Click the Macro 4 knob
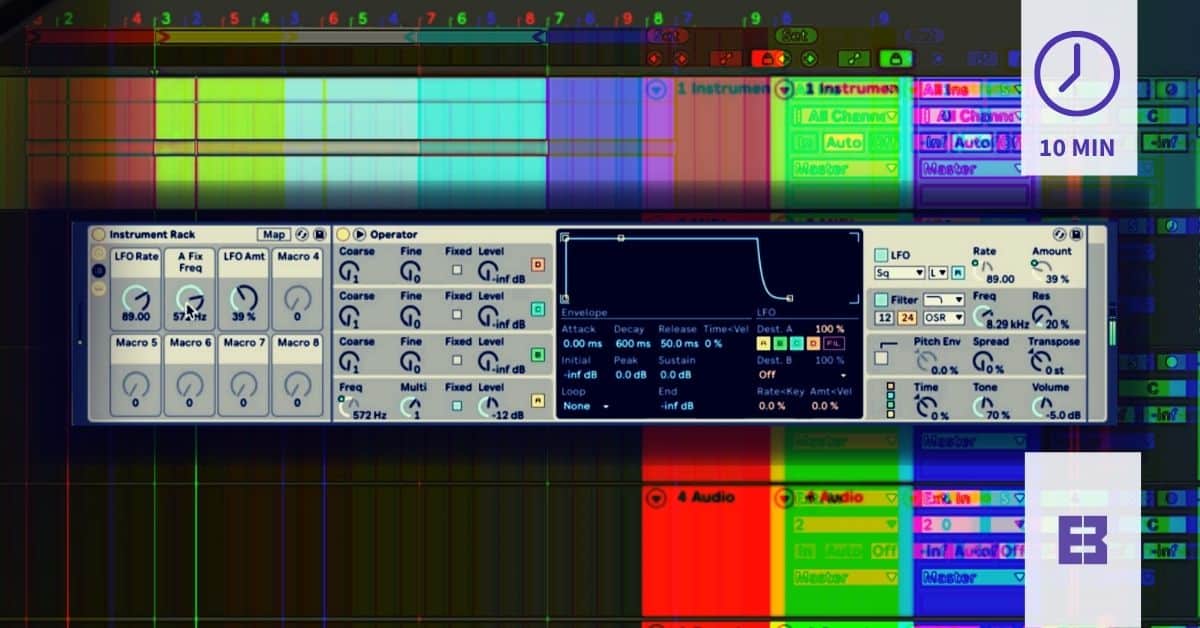The height and width of the screenshot is (628, 1200). (x=297, y=298)
